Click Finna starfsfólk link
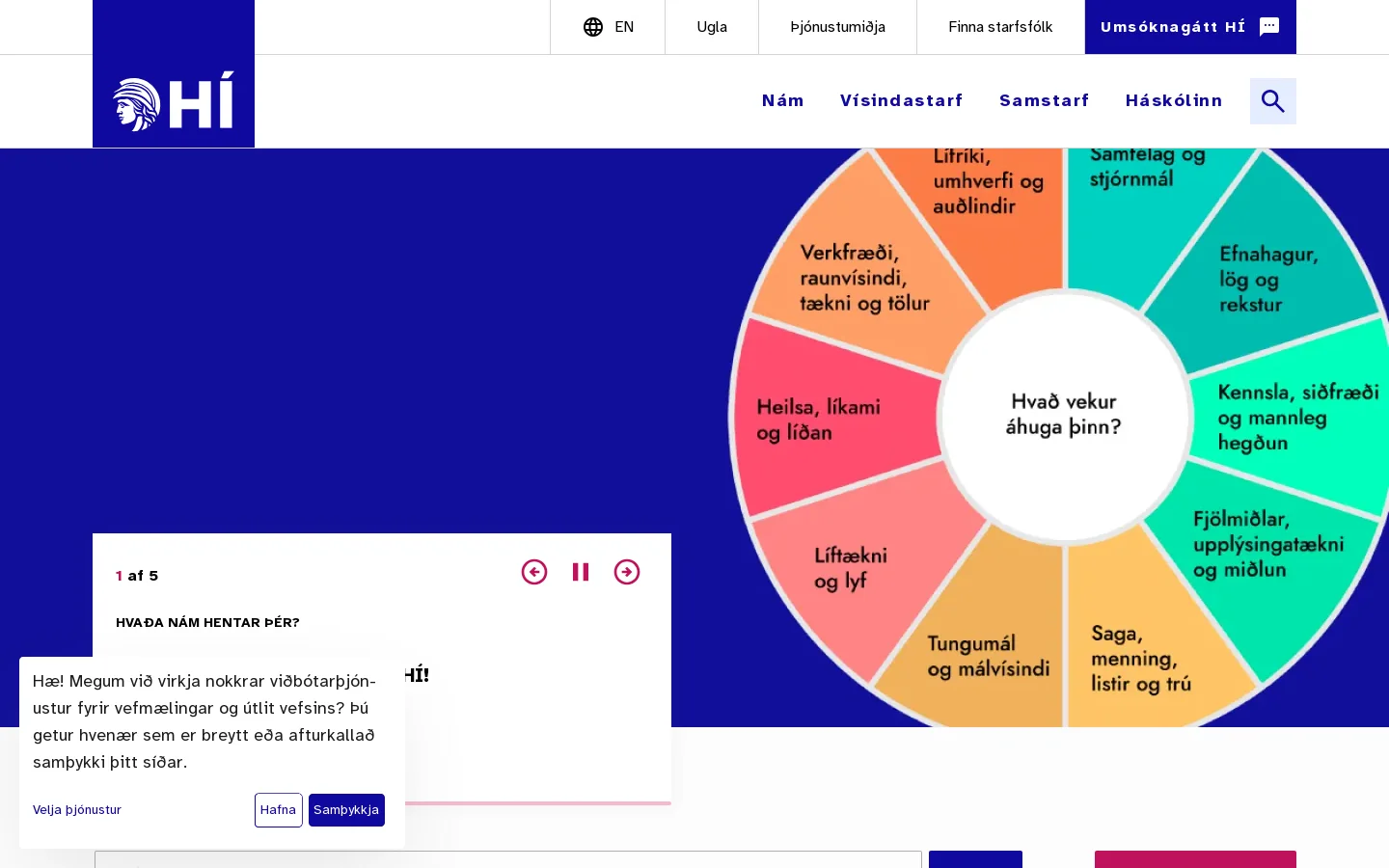This screenshot has width=1389, height=868. click(x=1000, y=27)
